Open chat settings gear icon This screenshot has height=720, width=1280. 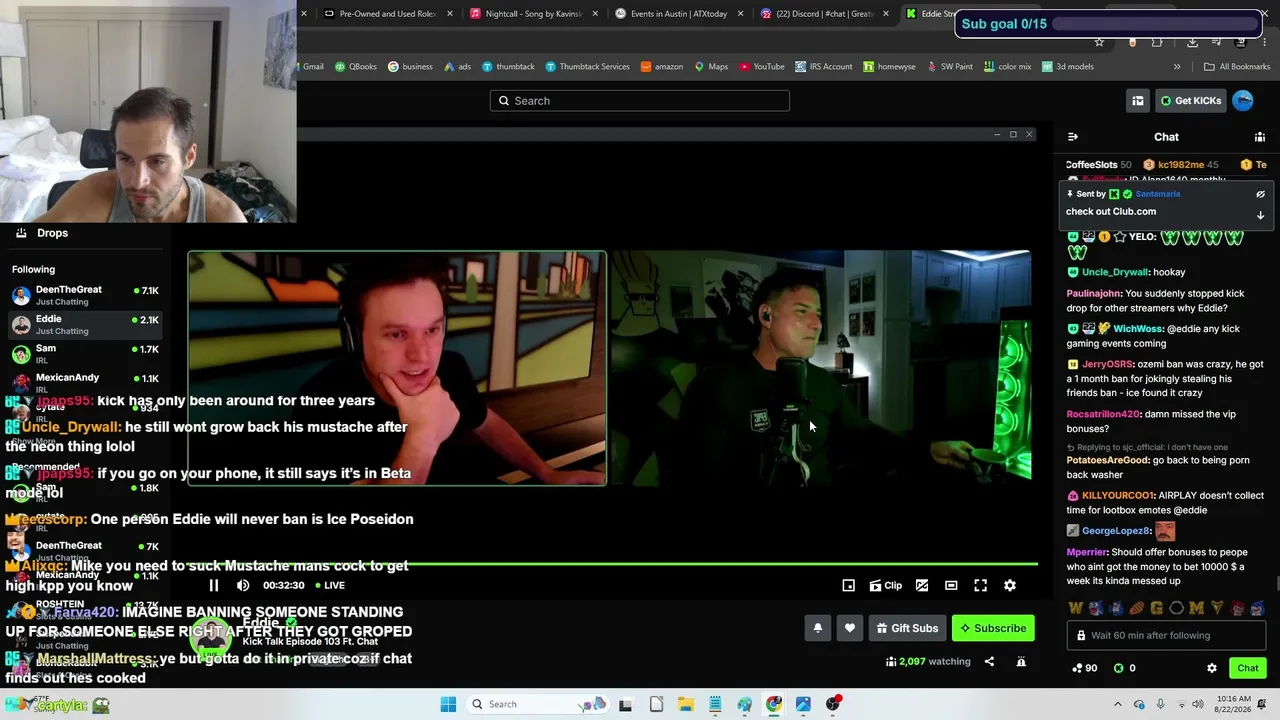click(x=1212, y=668)
